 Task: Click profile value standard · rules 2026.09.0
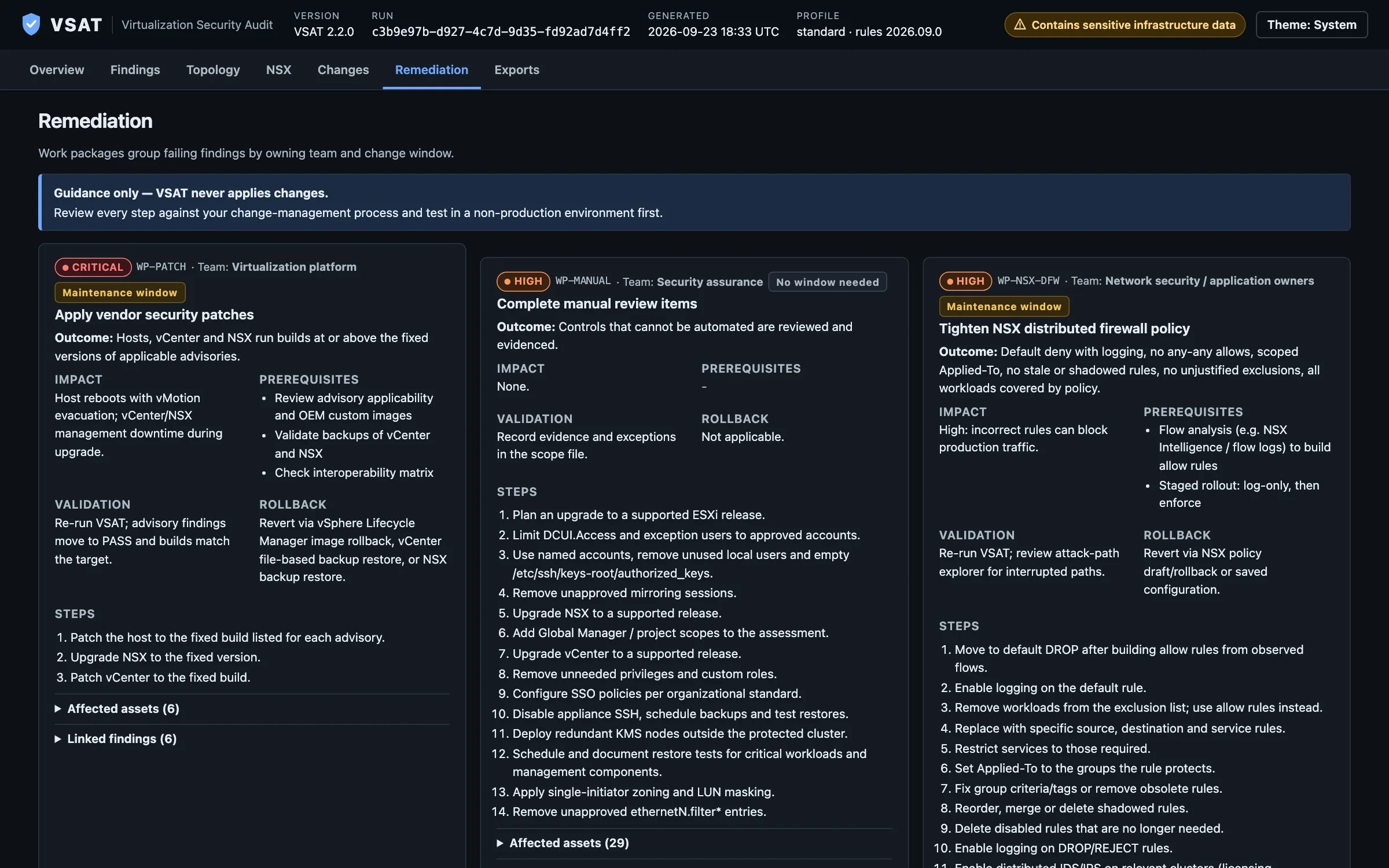coord(869,32)
